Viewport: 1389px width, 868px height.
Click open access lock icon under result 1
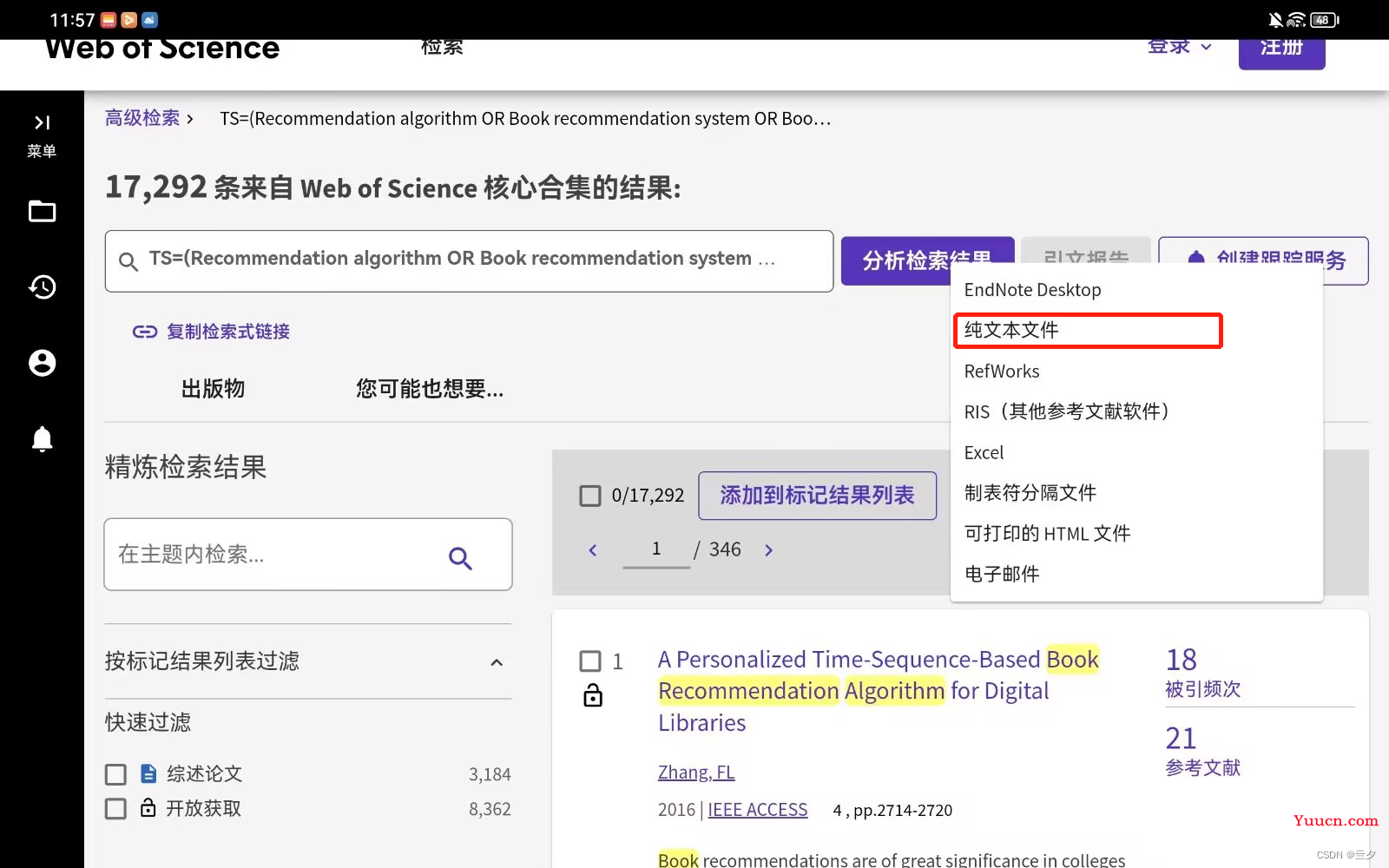(x=593, y=695)
